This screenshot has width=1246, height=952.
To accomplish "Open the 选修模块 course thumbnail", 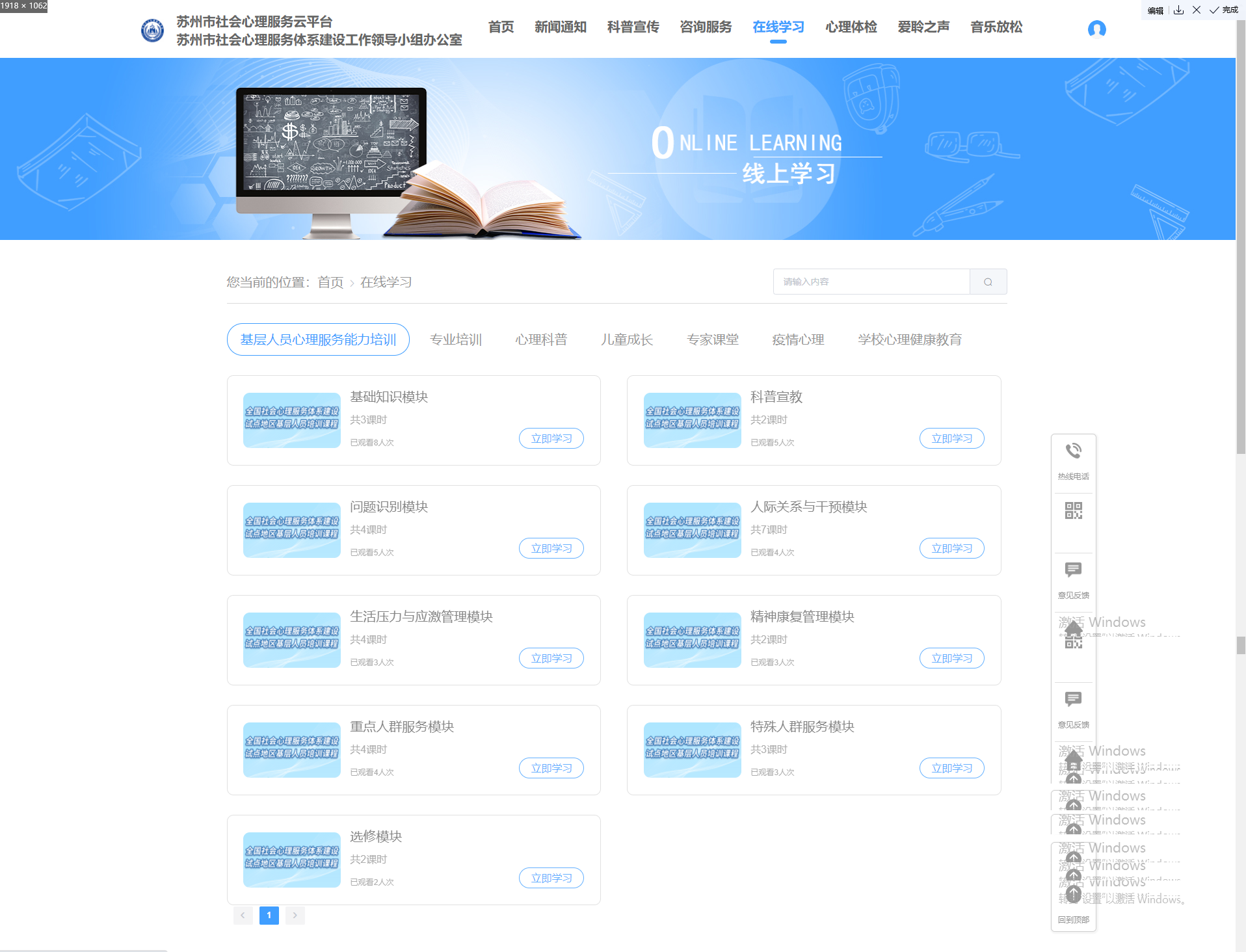I will click(291, 860).
